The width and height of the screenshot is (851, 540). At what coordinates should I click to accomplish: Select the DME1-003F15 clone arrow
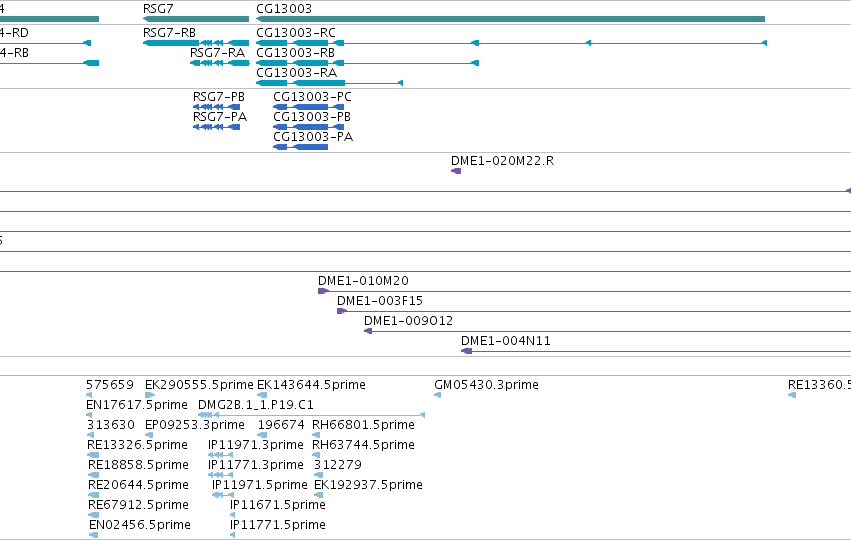tap(342, 312)
